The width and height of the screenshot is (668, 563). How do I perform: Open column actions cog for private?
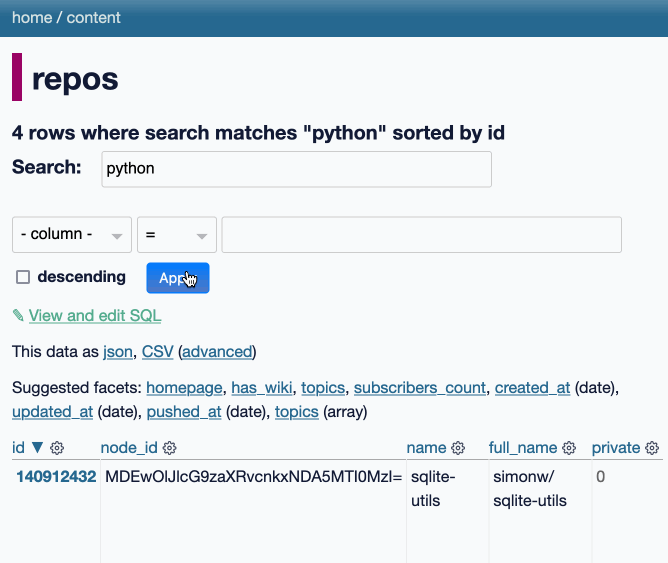pos(652,448)
